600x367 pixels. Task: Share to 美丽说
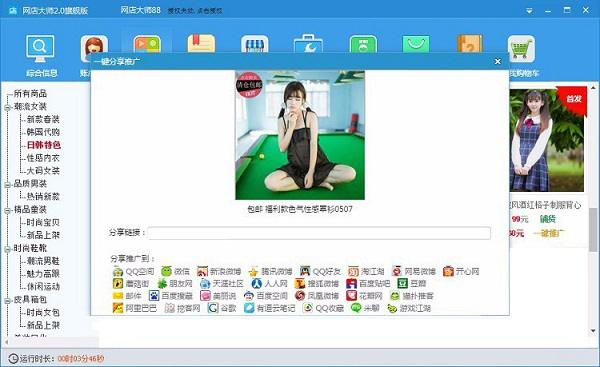218,296
